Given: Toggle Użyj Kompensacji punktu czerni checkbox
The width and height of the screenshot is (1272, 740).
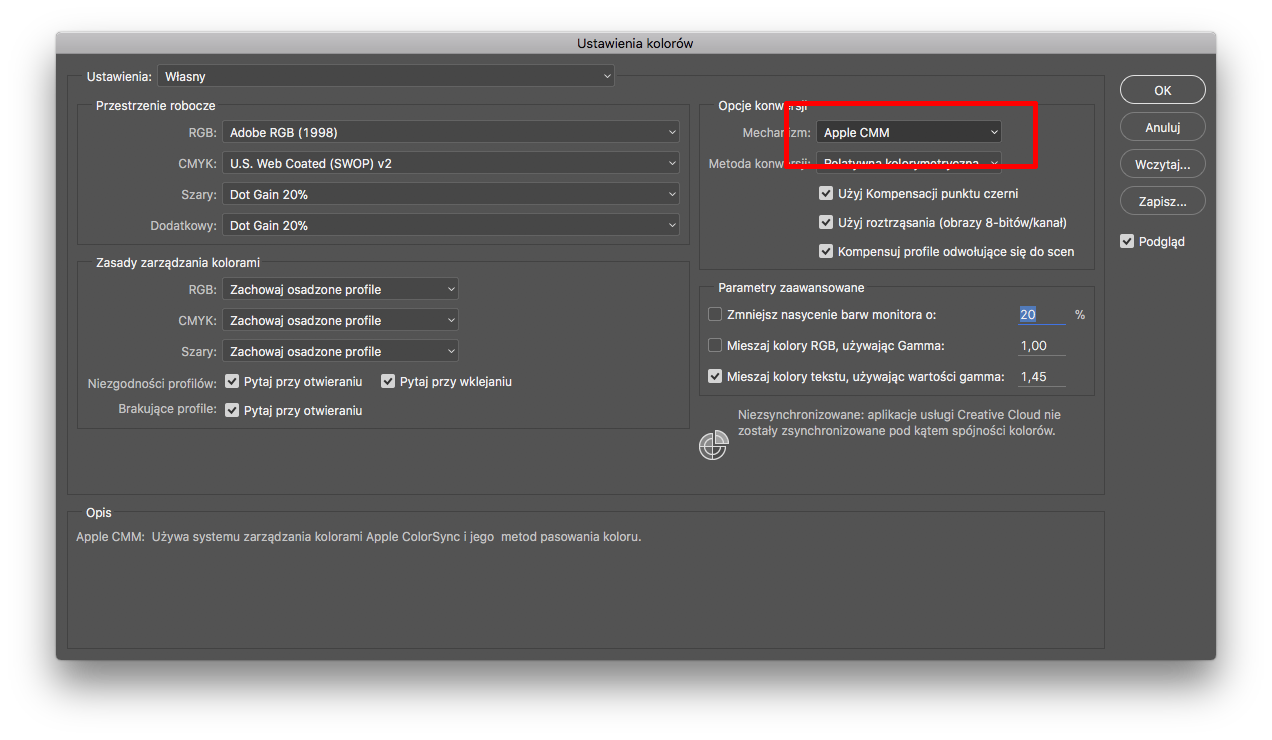Looking at the screenshot, I should (826, 193).
